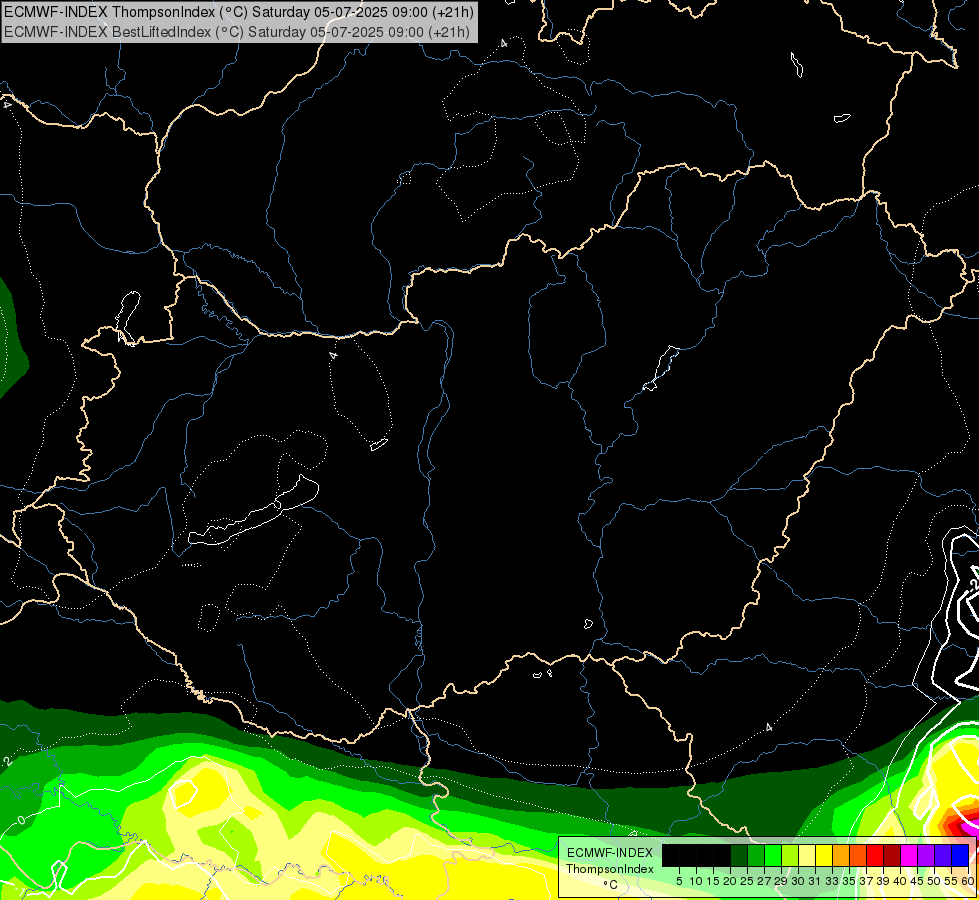Click the legend tick value '33'

832,881
